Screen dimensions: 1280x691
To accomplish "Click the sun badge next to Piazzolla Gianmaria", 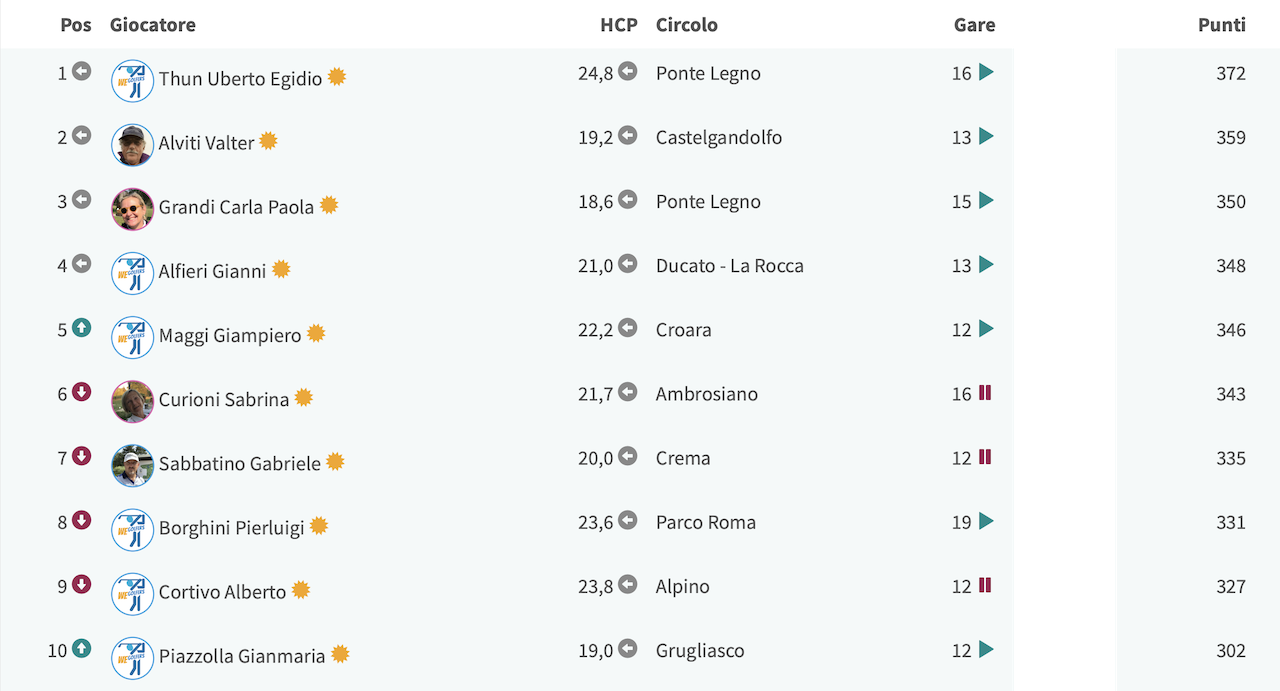I will pyautogui.click(x=340, y=654).
